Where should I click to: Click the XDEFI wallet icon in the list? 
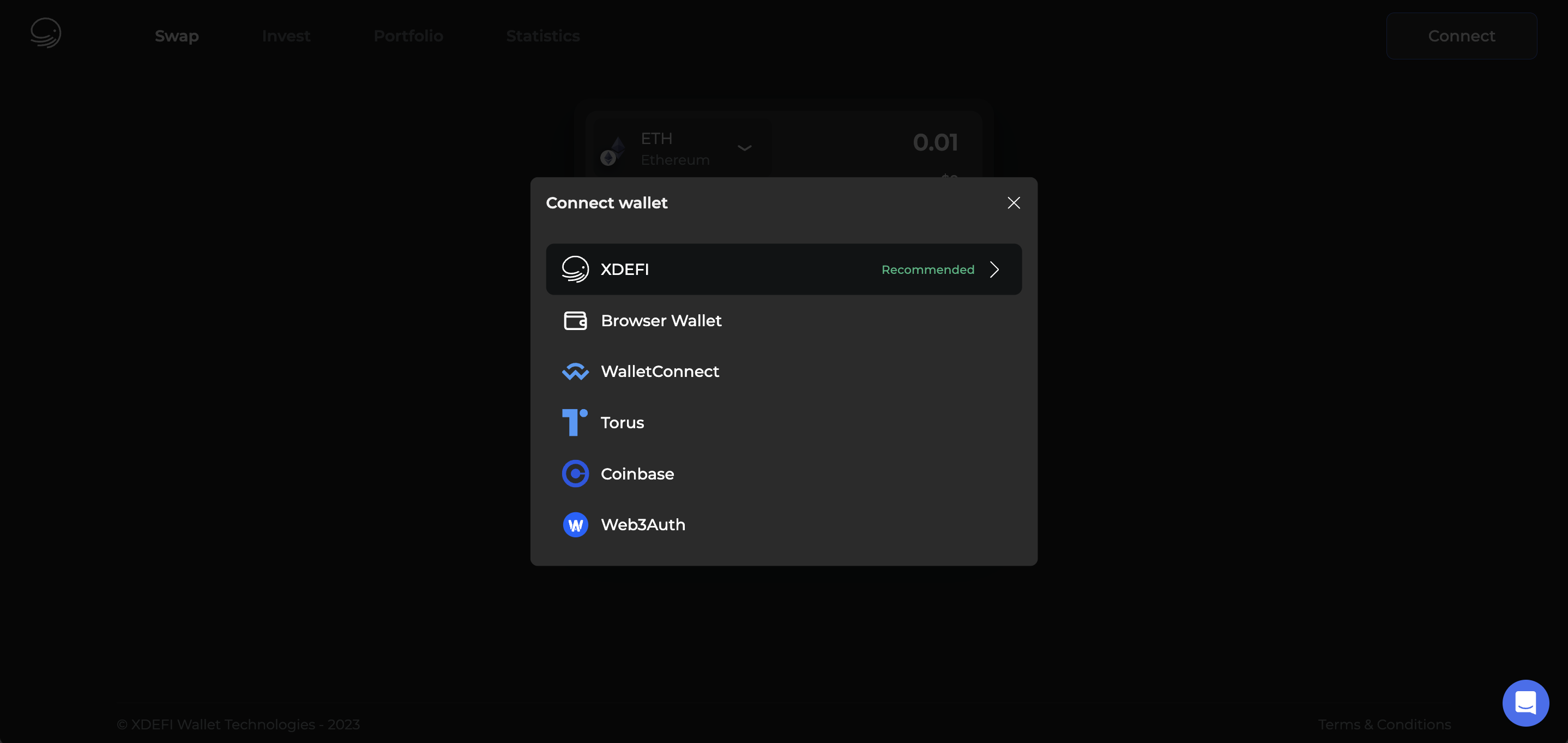click(575, 269)
